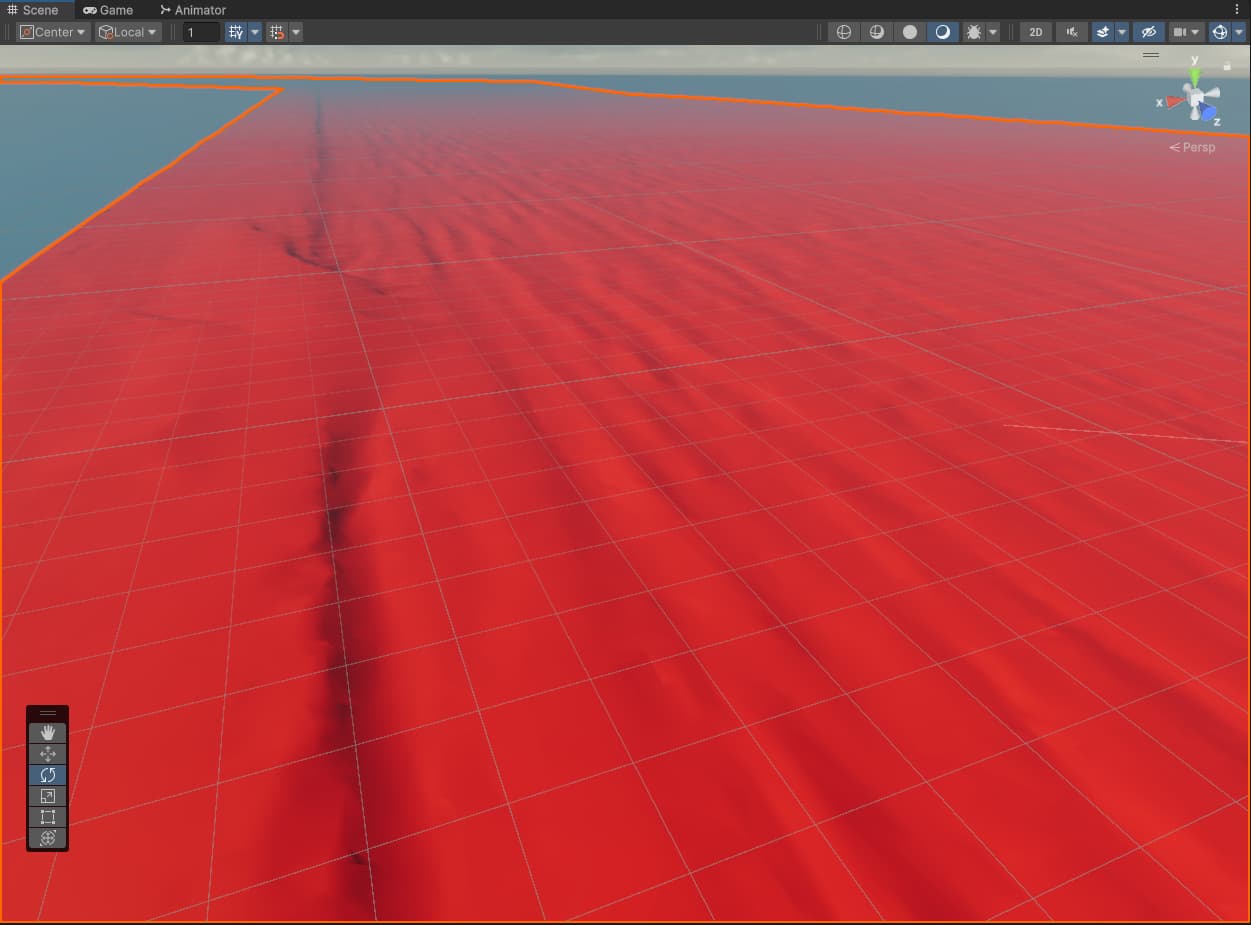This screenshot has height=925, width=1251.
Task: Switch to the Game tab
Action: 108,10
